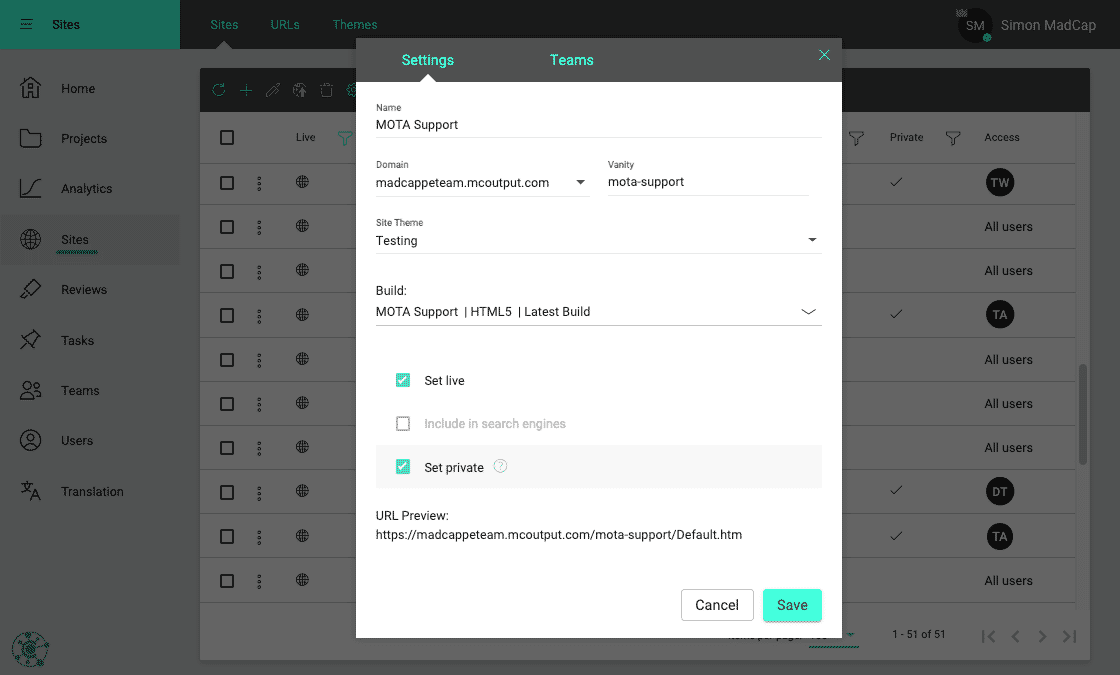Toggle the hamburger menu next to Sites
1120x675 pixels.
pos(26,24)
